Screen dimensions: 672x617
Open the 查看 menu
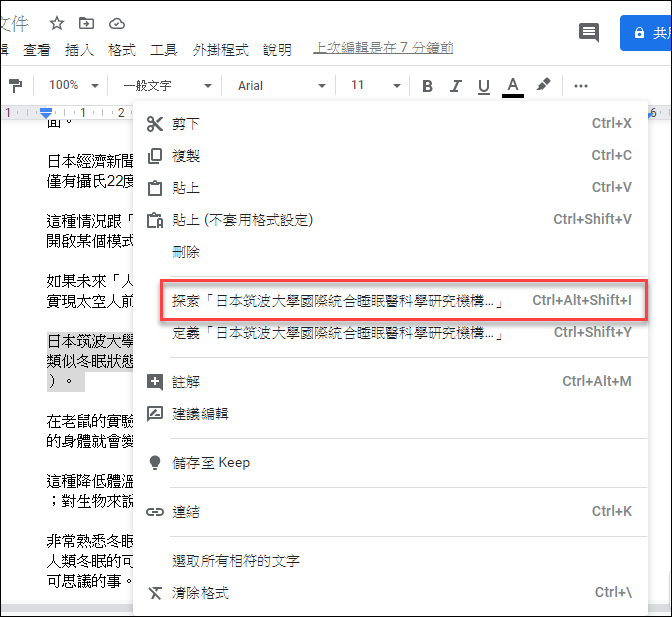(x=36, y=50)
